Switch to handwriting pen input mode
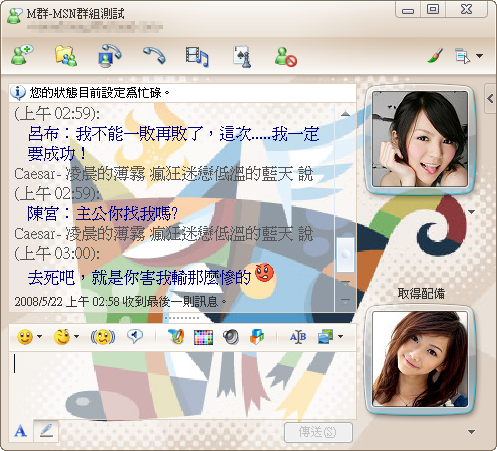The width and height of the screenshot is (497, 451). pos(46,431)
